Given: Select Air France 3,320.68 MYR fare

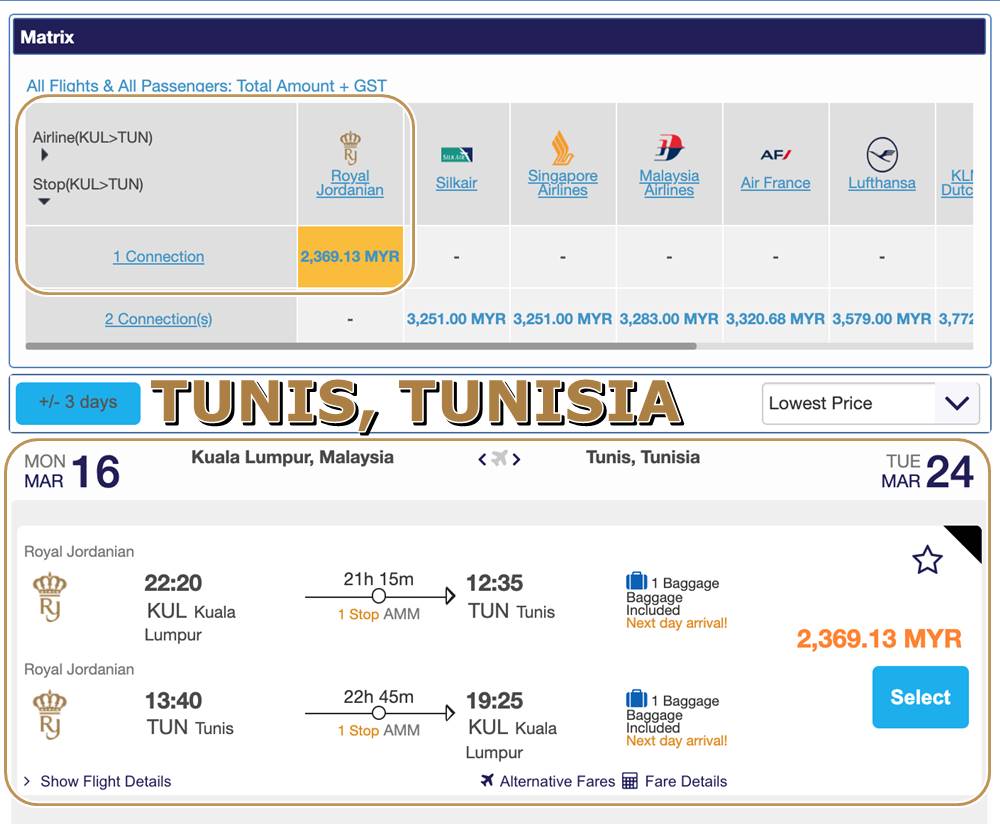Looking at the screenshot, I should pos(776,319).
